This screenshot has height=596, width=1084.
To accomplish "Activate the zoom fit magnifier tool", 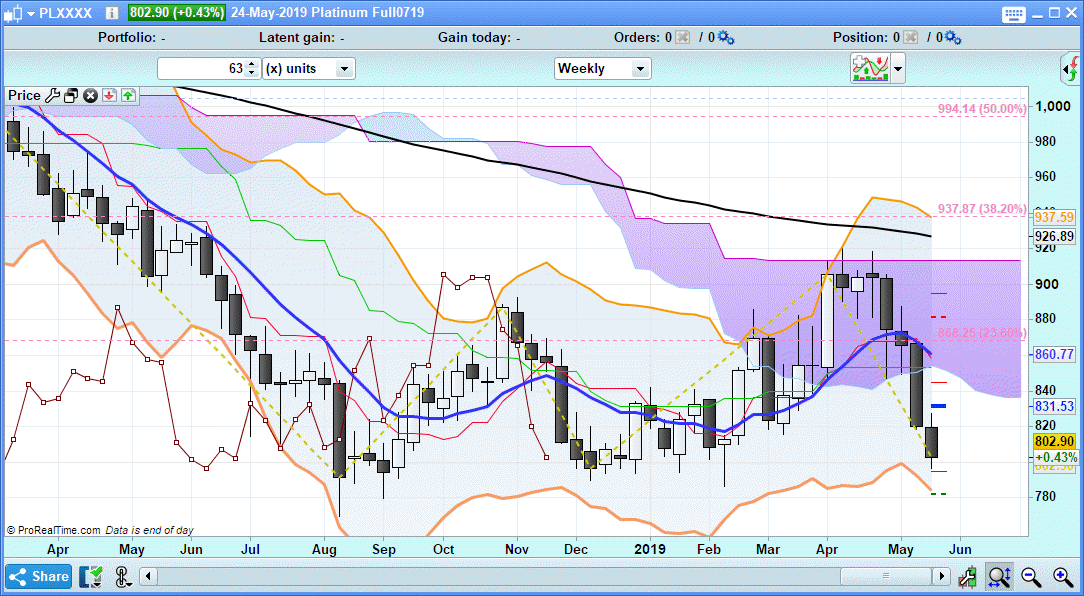I will (1000, 576).
